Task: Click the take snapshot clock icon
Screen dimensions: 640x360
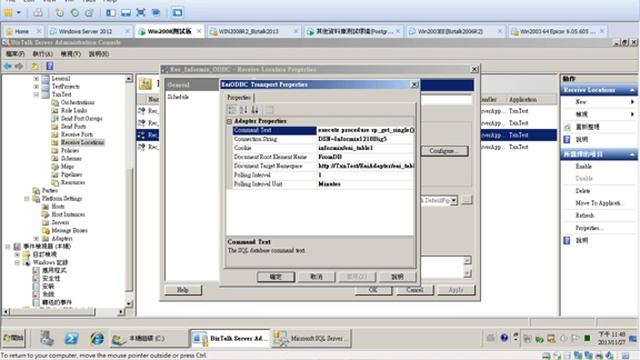Action: point(60,13)
